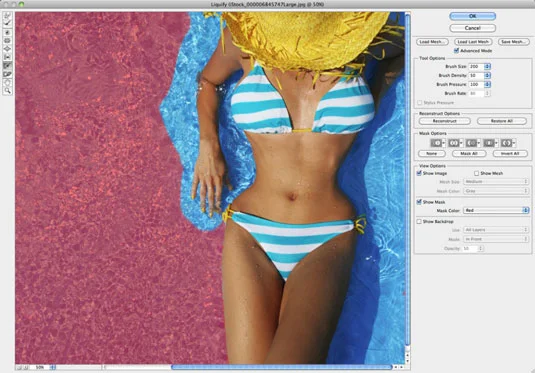The image size is (535, 373).
Task: Open the Brush Density slider arrow
Action: (488, 75)
